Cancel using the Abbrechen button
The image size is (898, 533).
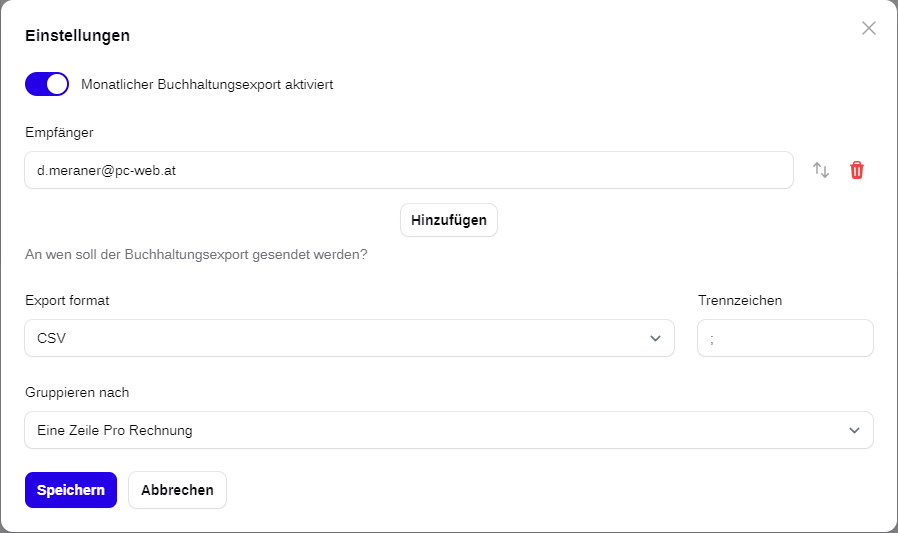[178, 490]
